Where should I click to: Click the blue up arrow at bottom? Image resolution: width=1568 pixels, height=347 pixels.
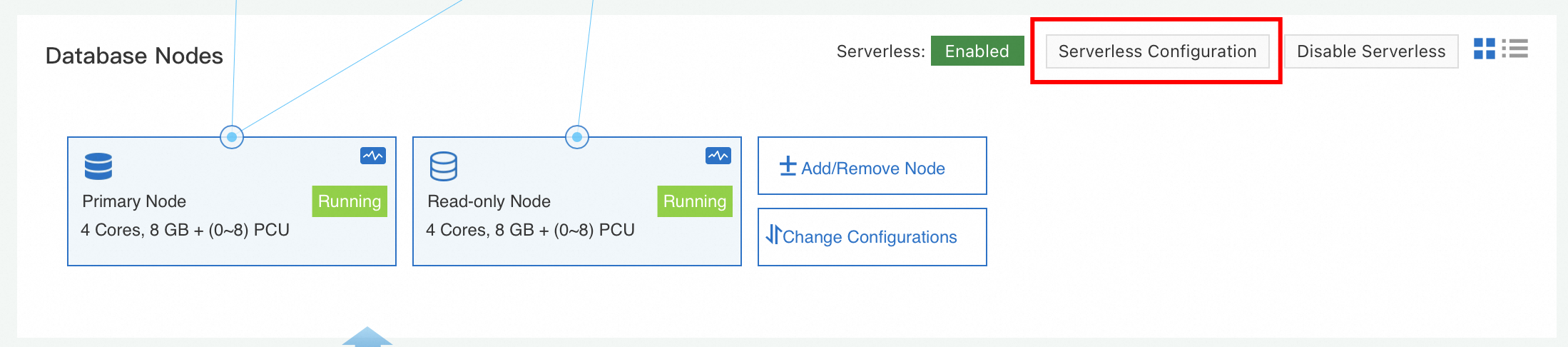click(367, 337)
